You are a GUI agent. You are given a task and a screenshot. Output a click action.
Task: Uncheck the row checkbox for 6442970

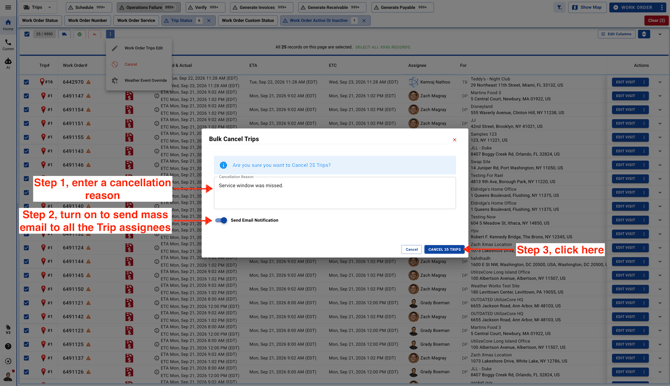click(x=26, y=82)
